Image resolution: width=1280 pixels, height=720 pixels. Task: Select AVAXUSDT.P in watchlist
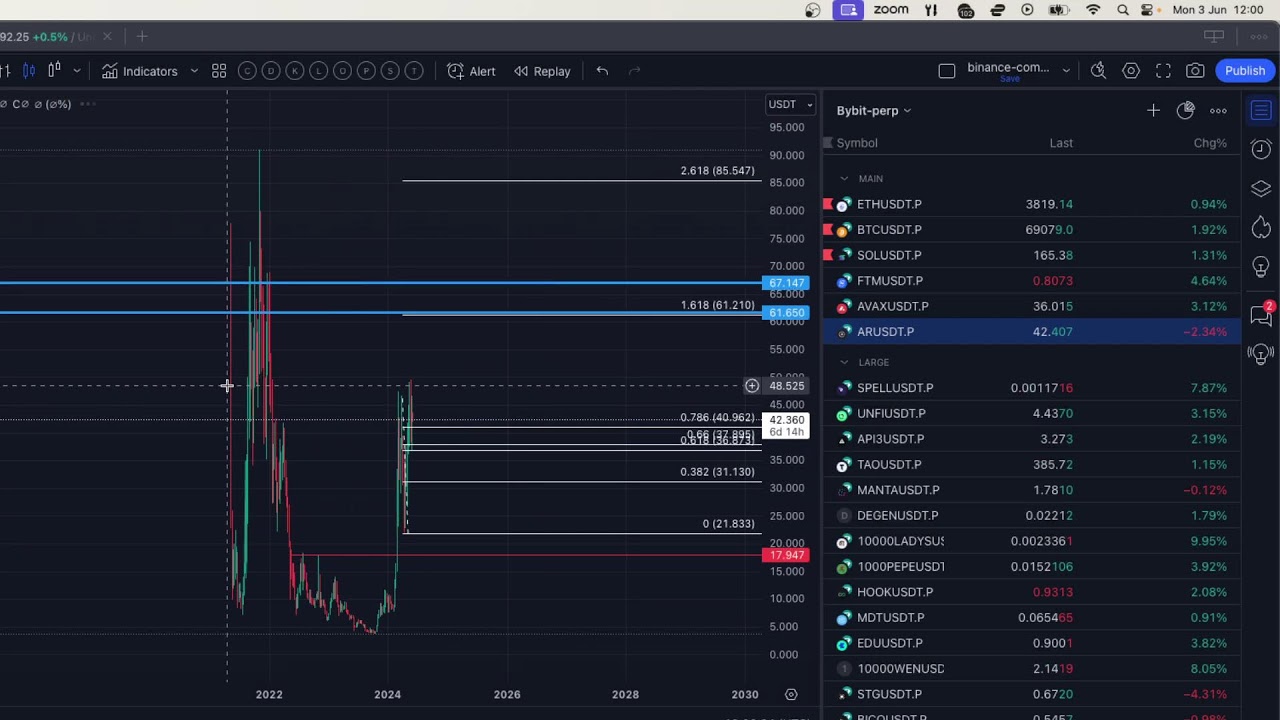pos(1032,306)
